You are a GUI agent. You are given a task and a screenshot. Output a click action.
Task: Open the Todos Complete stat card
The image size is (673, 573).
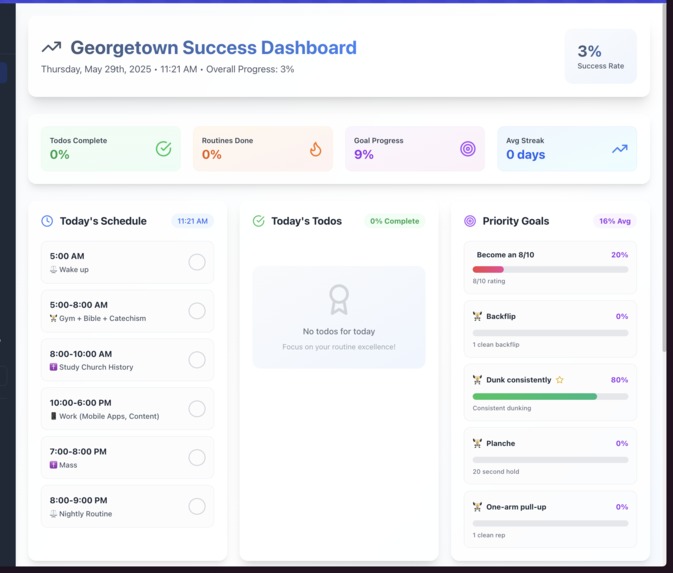point(111,149)
